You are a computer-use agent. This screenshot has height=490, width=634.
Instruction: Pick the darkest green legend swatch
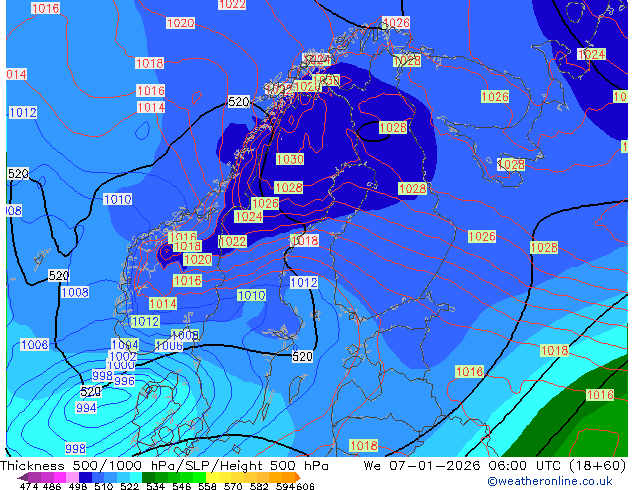pyautogui.click(x=148, y=477)
